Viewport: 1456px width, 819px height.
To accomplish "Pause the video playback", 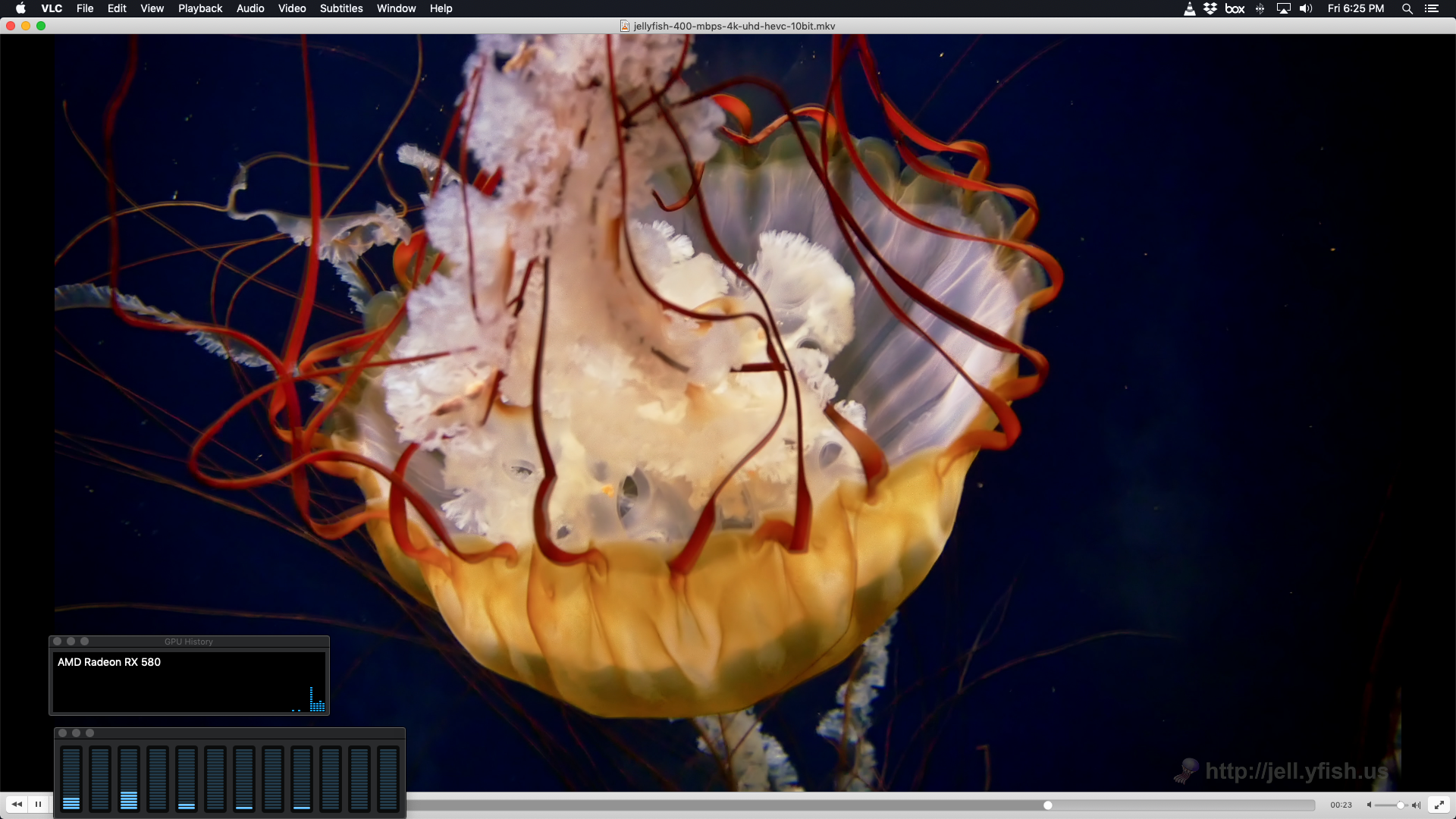I will (38, 805).
